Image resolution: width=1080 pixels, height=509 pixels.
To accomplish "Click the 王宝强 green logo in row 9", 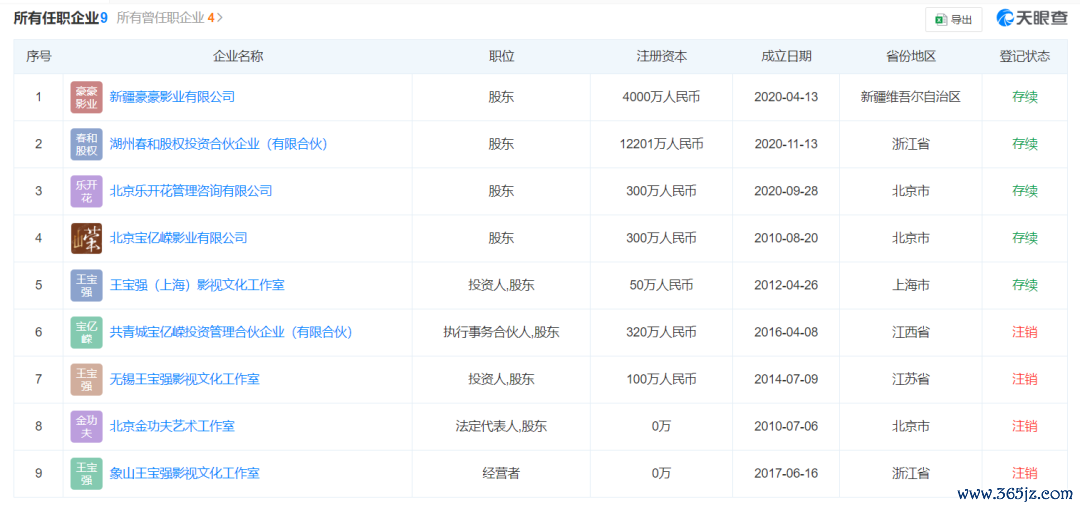I will coord(86,473).
